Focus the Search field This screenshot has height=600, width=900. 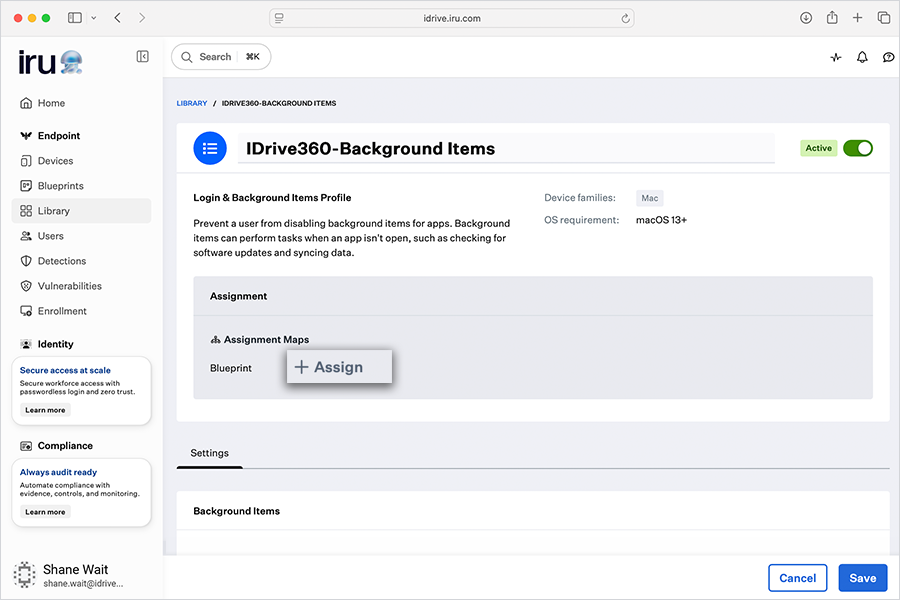221,57
